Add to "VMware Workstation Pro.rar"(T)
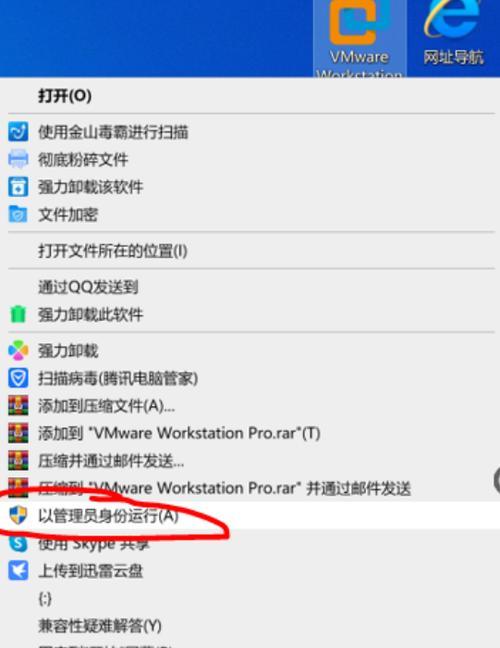 click(x=179, y=433)
